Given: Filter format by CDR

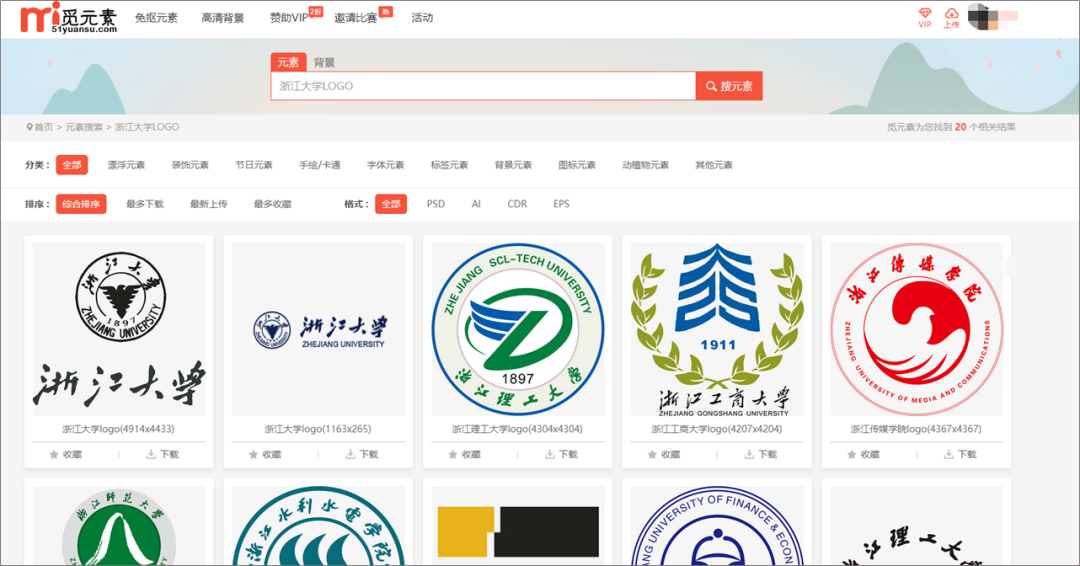Looking at the screenshot, I should pyautogui.click(x=517, y=204).
